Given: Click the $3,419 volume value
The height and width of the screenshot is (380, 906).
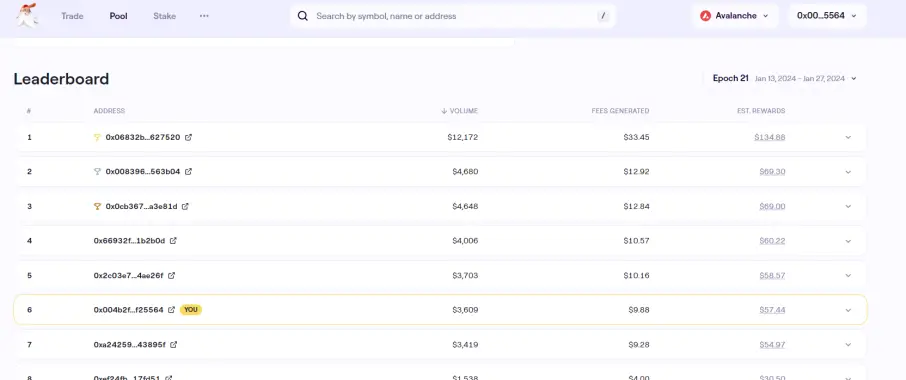Looking at the screenshot, I should 465,345.
